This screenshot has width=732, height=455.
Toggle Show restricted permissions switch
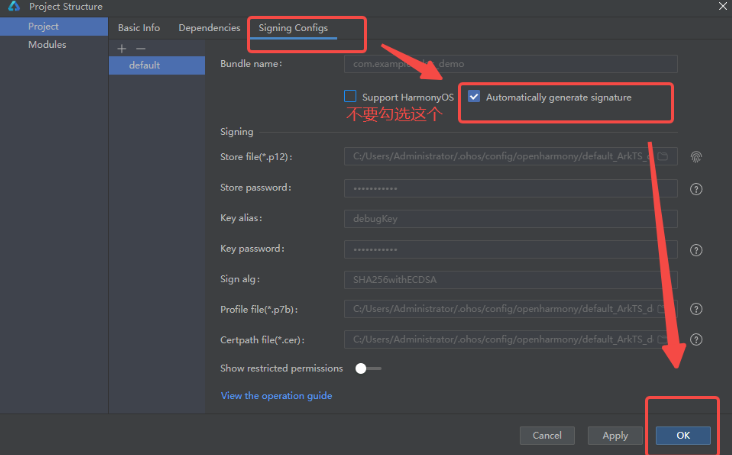(x=368, y=368)
